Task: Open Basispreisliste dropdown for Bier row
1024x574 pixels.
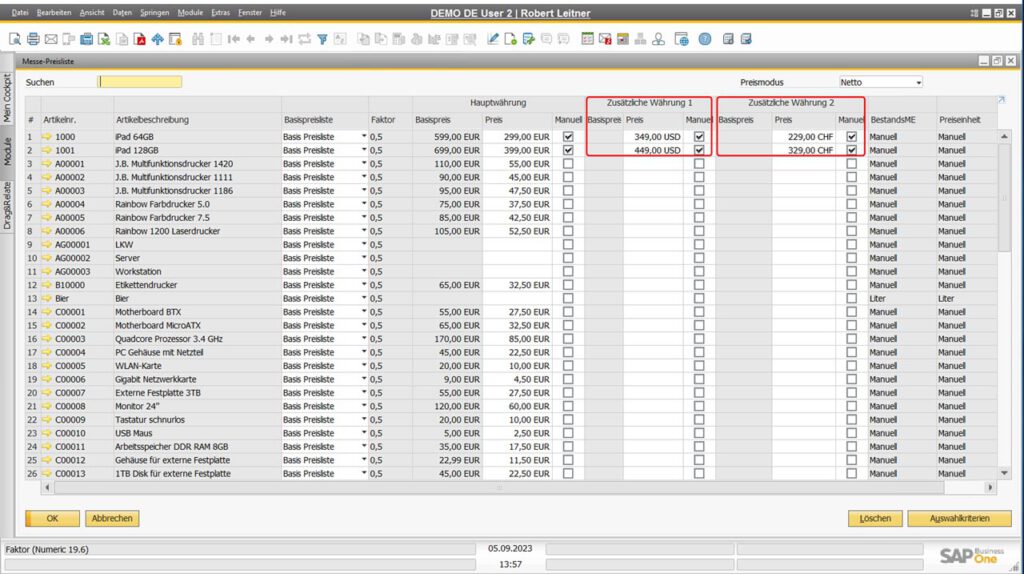Action: click(x=364, y=298)
